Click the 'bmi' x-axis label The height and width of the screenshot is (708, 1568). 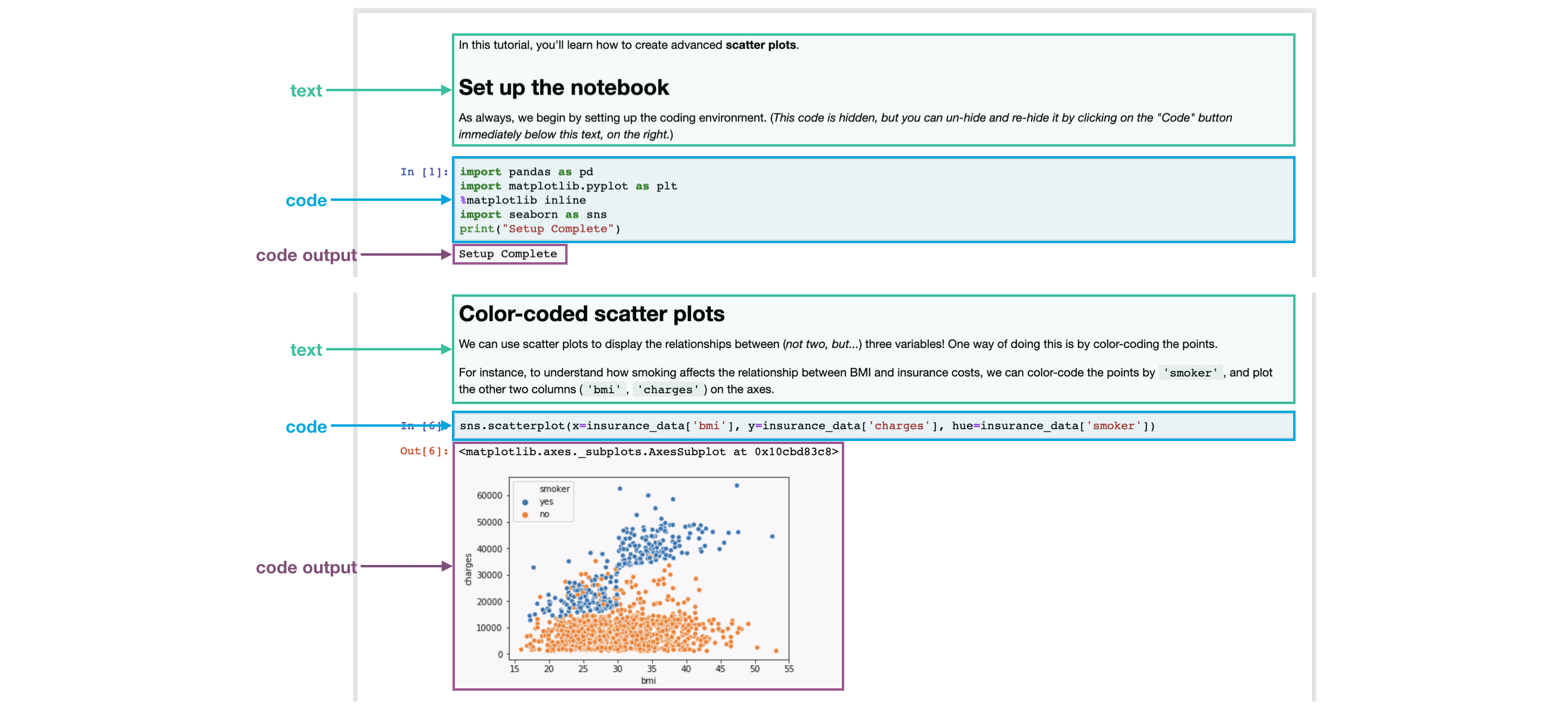click(648, 681)
